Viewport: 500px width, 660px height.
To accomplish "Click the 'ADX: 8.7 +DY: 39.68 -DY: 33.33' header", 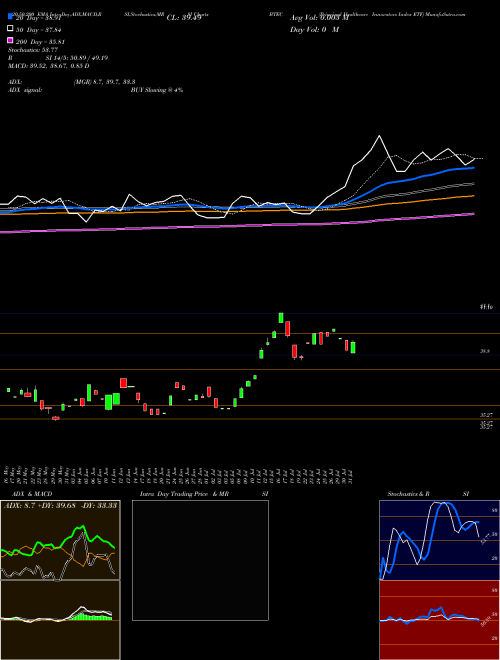I will click(60, 505).
